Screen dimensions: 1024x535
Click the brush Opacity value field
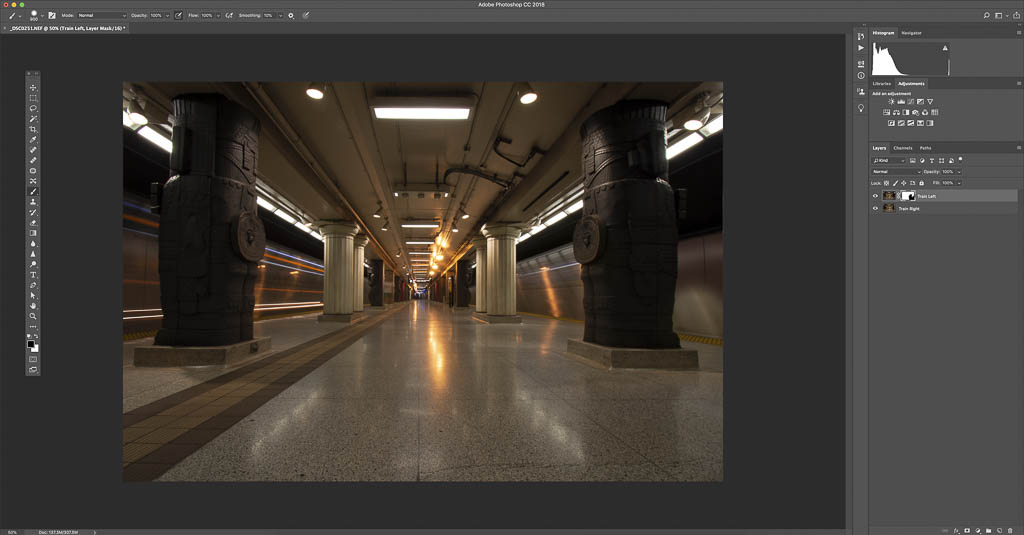click(157, 16)
